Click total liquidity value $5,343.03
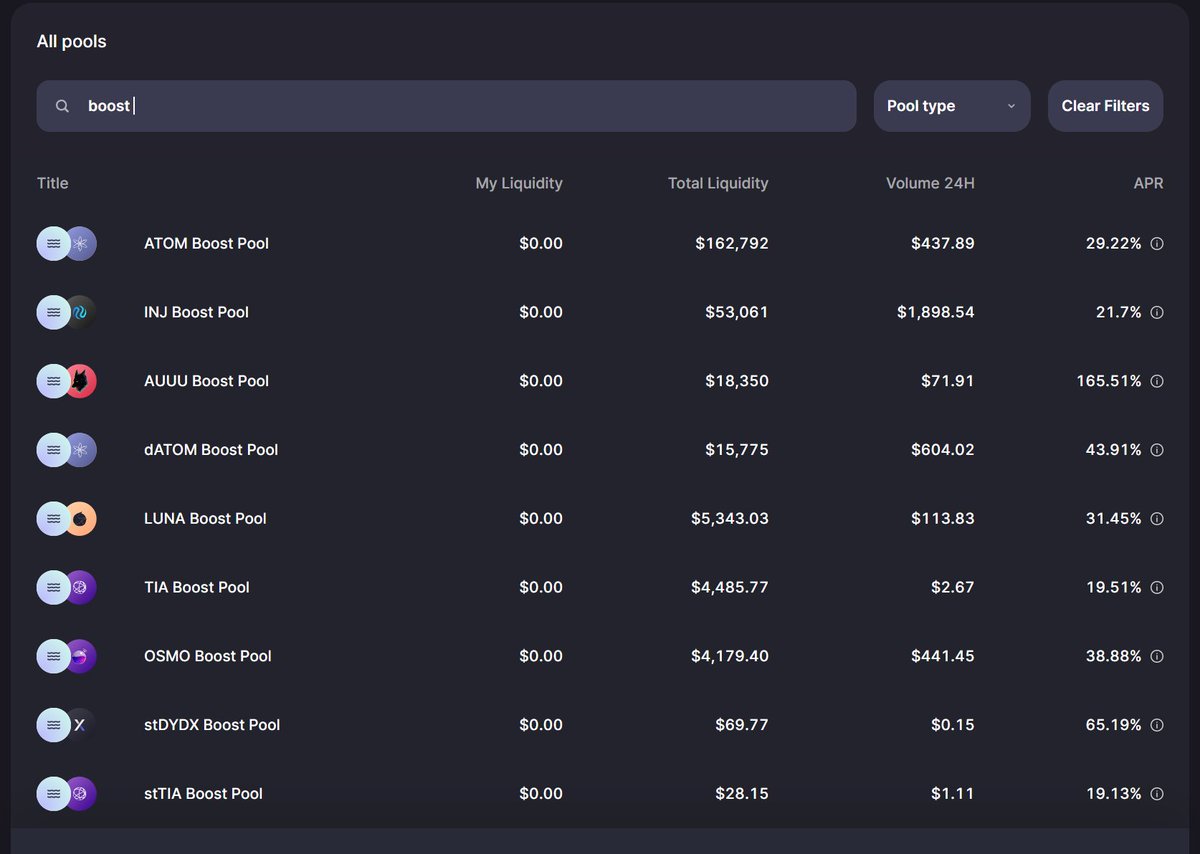 tap(730, 519)
